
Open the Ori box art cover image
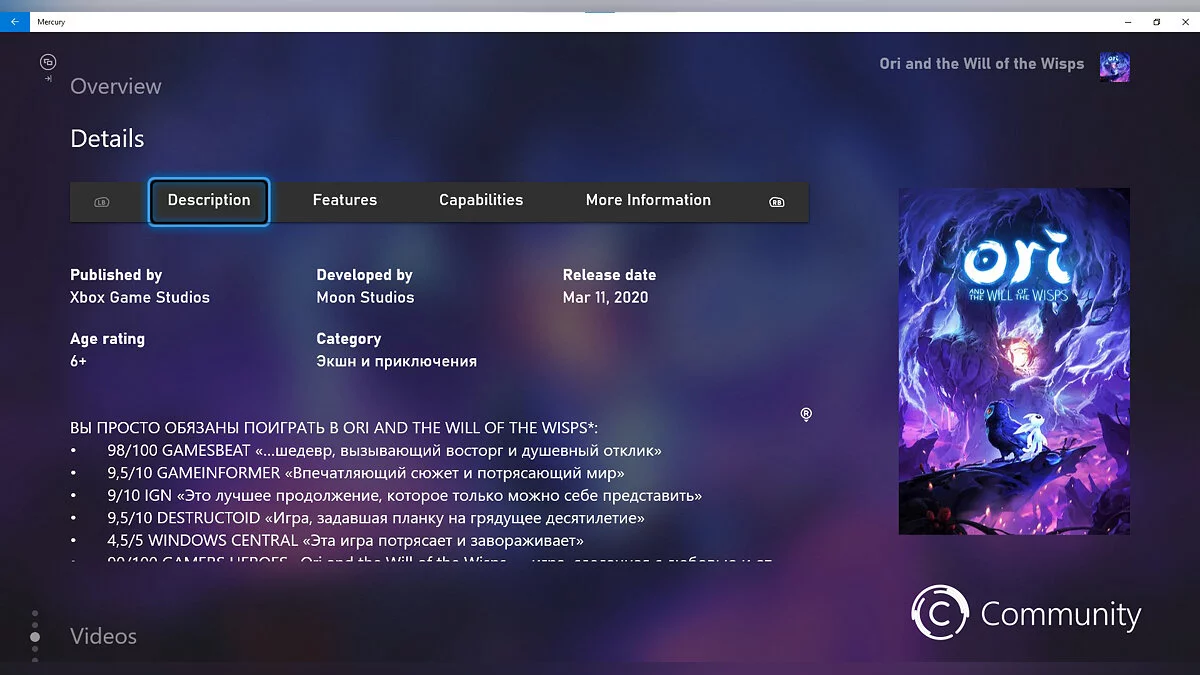[x=1014, y=361]
